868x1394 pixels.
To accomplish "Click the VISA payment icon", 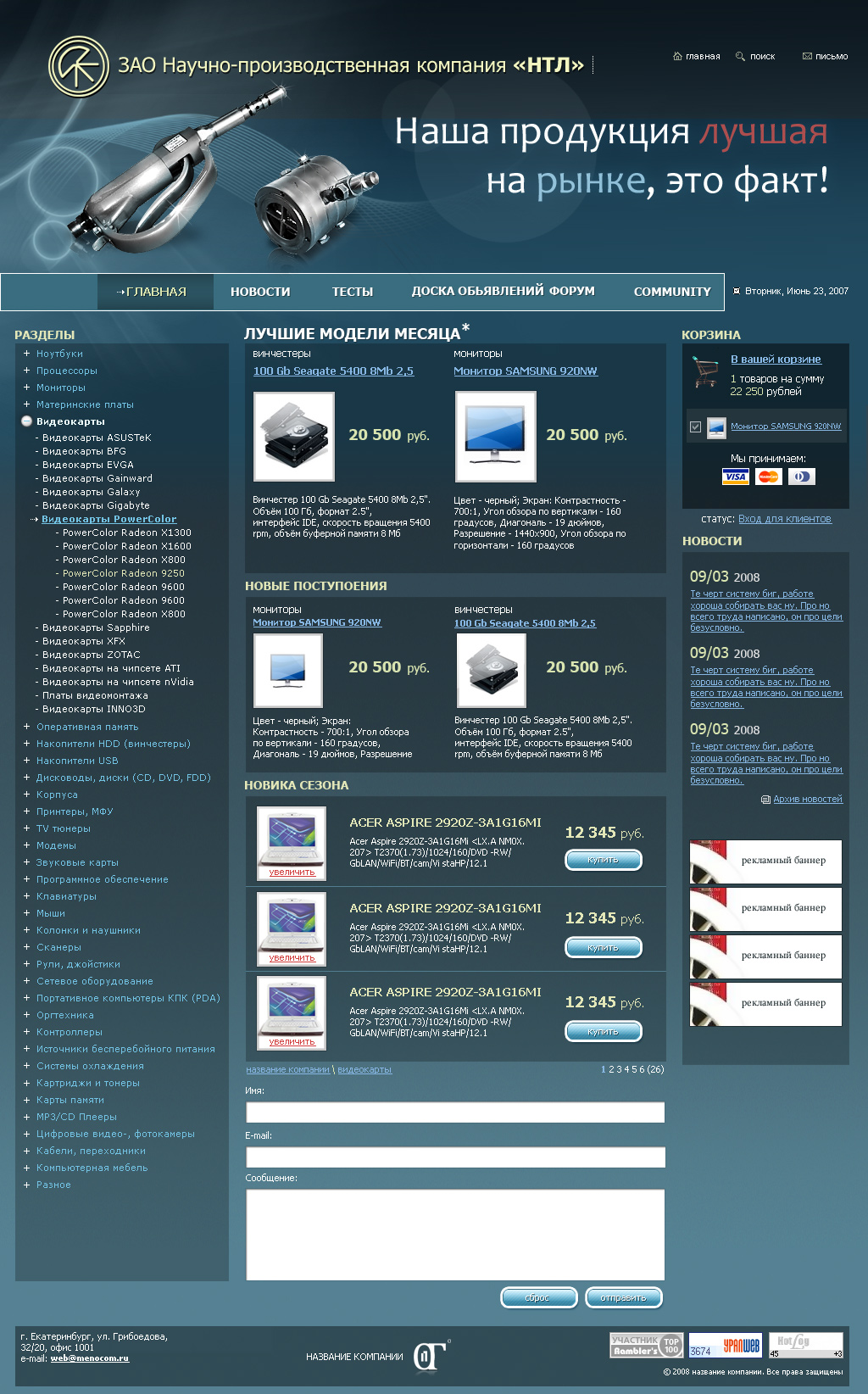I will coord(735,477).
